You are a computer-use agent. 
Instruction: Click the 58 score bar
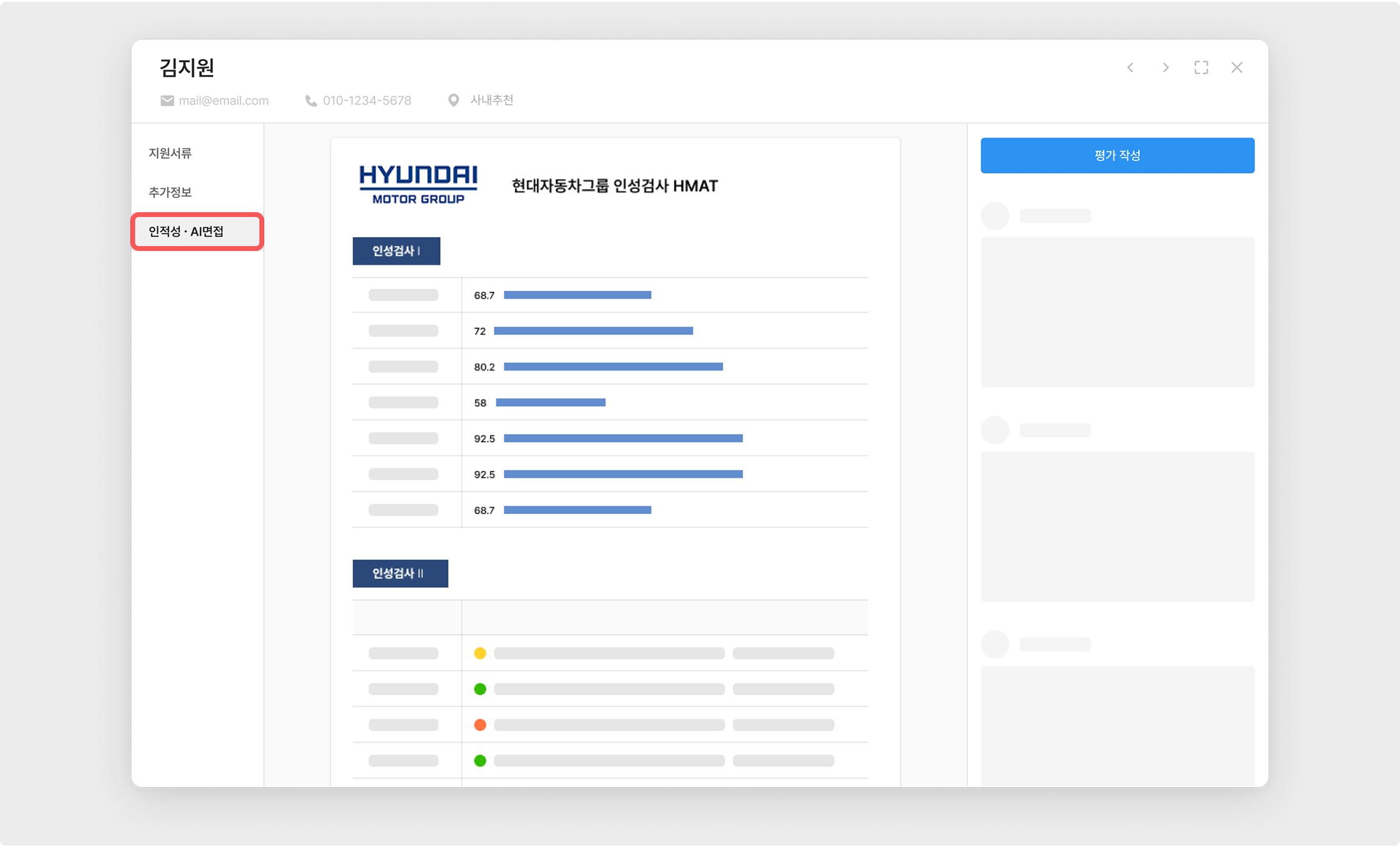pos(550,402)
